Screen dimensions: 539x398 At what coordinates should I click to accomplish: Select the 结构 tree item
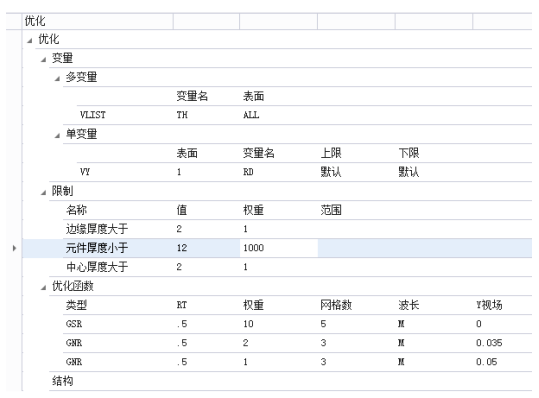(63, 381)
